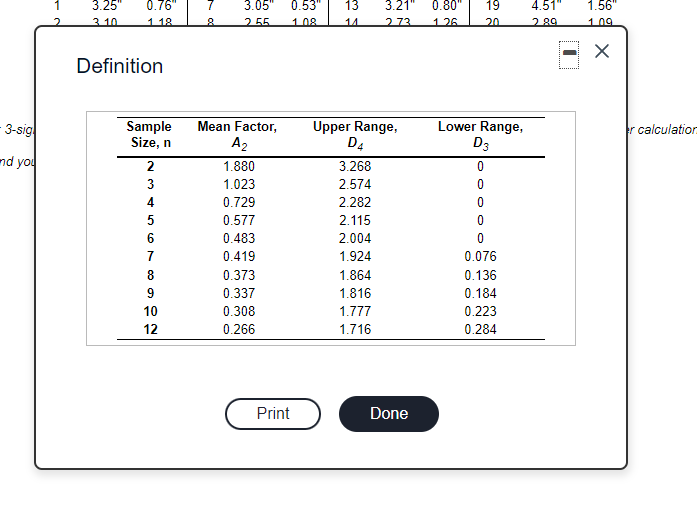The height and width of the screenshot is (512, 697).
Task: Click the 'Upper Range, D4' column header
Action: pos(355,135)
